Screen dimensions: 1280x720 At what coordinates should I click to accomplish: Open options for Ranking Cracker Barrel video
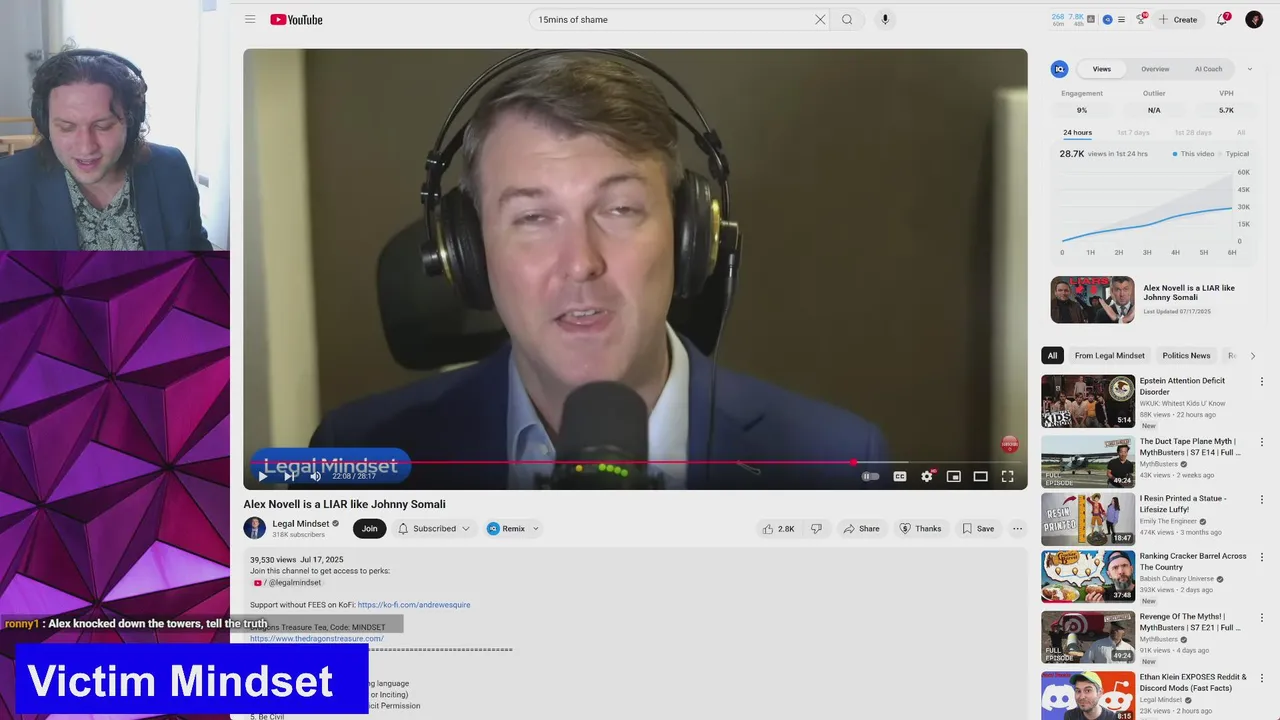click(x=1261, y=557)
